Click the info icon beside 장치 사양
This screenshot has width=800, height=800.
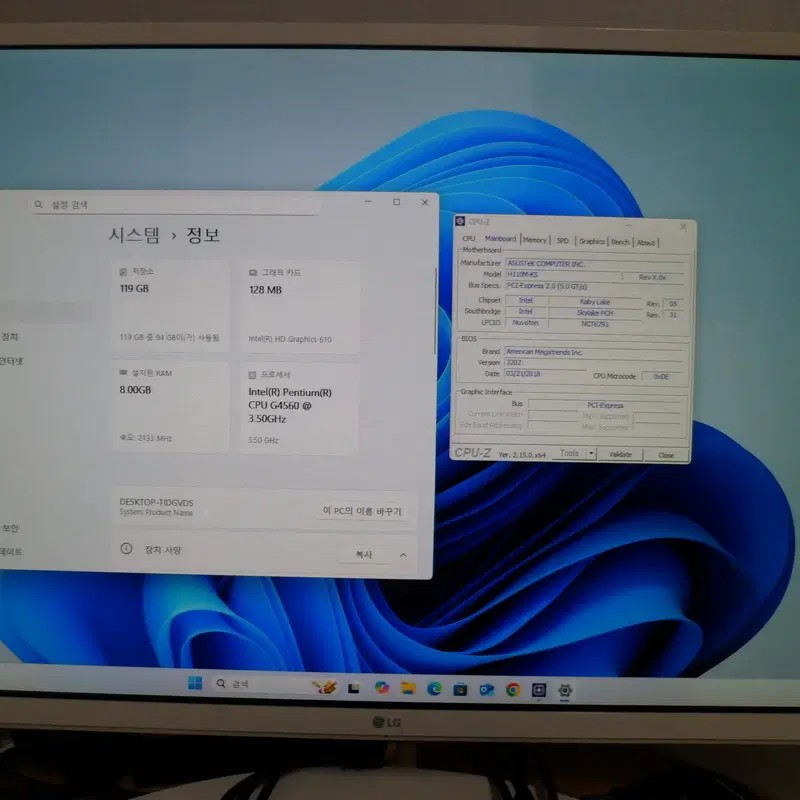click(x=126, y=548)
